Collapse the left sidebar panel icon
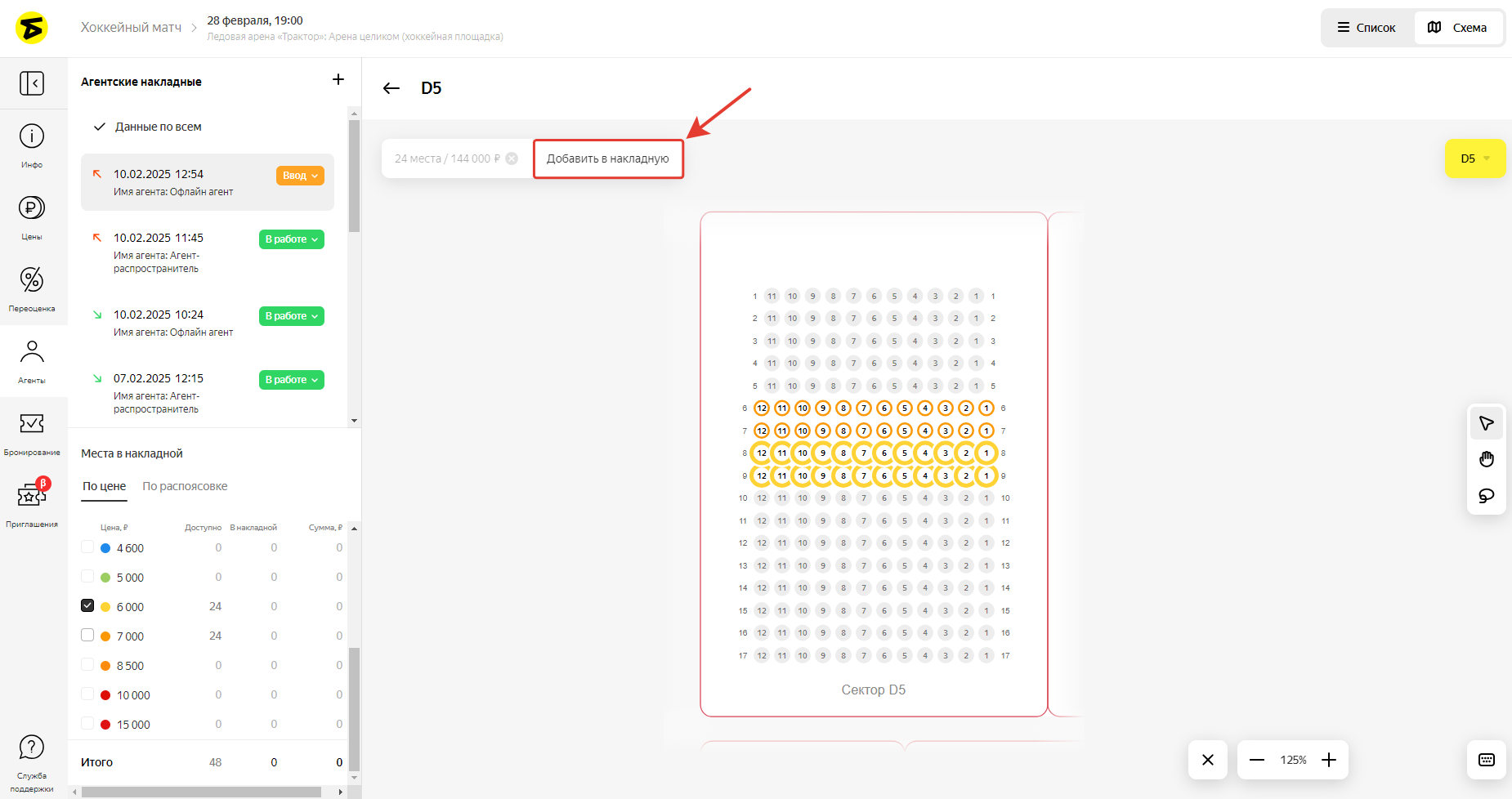Screen dimensions: 1512x799 [x=32, y=83]
